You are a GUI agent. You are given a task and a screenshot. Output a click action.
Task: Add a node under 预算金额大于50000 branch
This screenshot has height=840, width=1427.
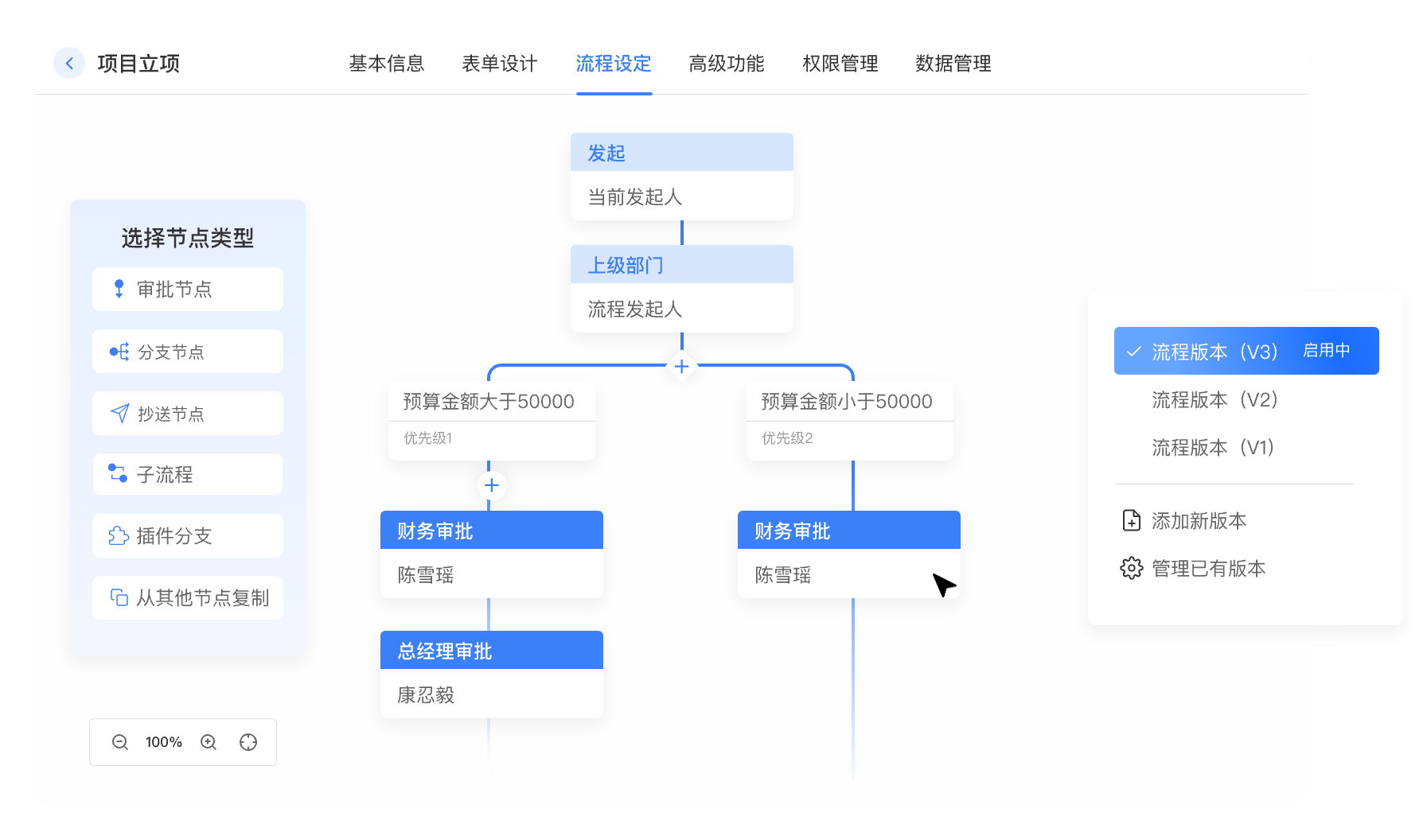491,485
